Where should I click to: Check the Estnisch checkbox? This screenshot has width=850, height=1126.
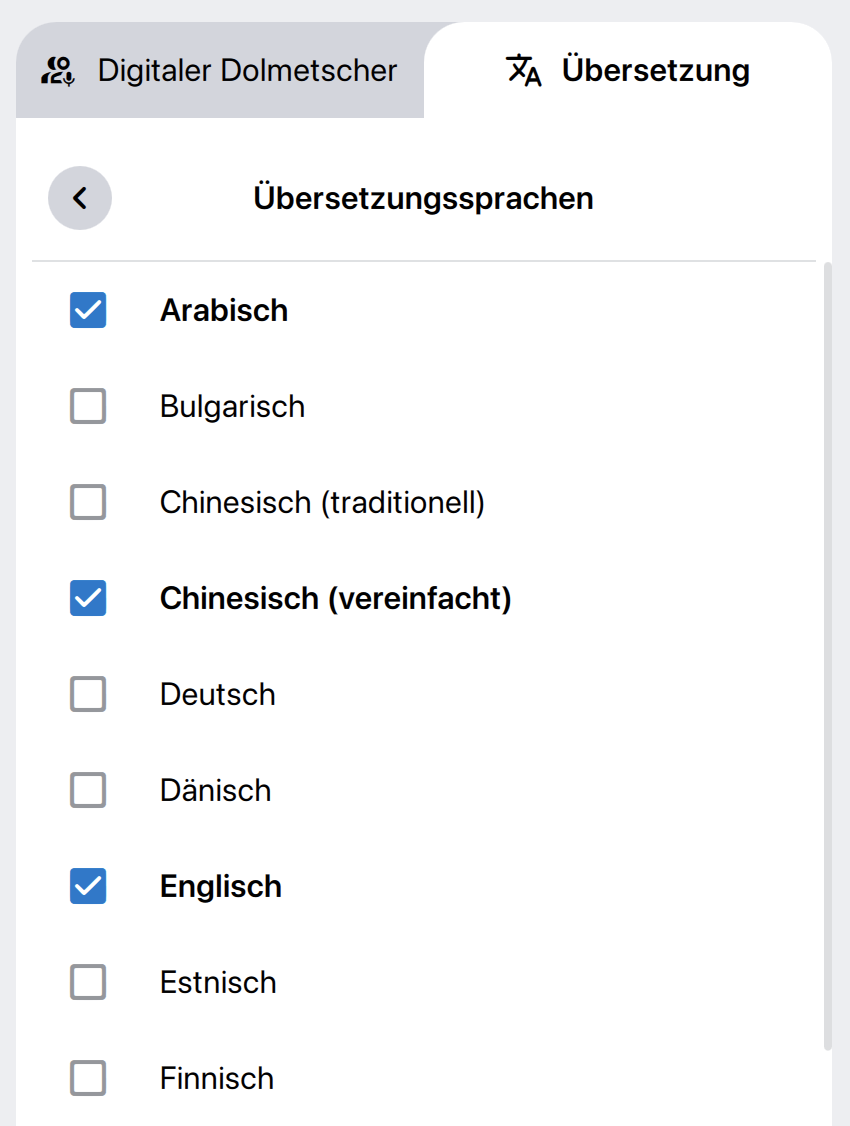tap(88, 982)
